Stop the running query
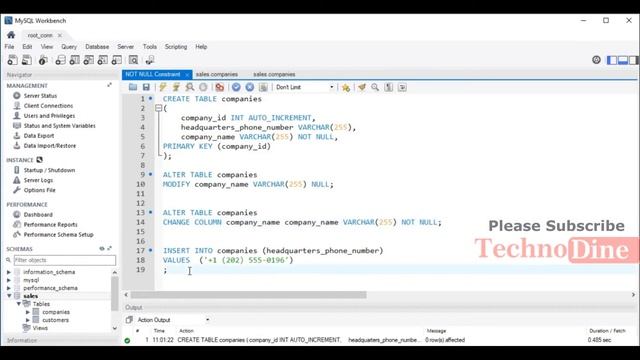Screen dimensions: 640x360 tap(203, 87)
